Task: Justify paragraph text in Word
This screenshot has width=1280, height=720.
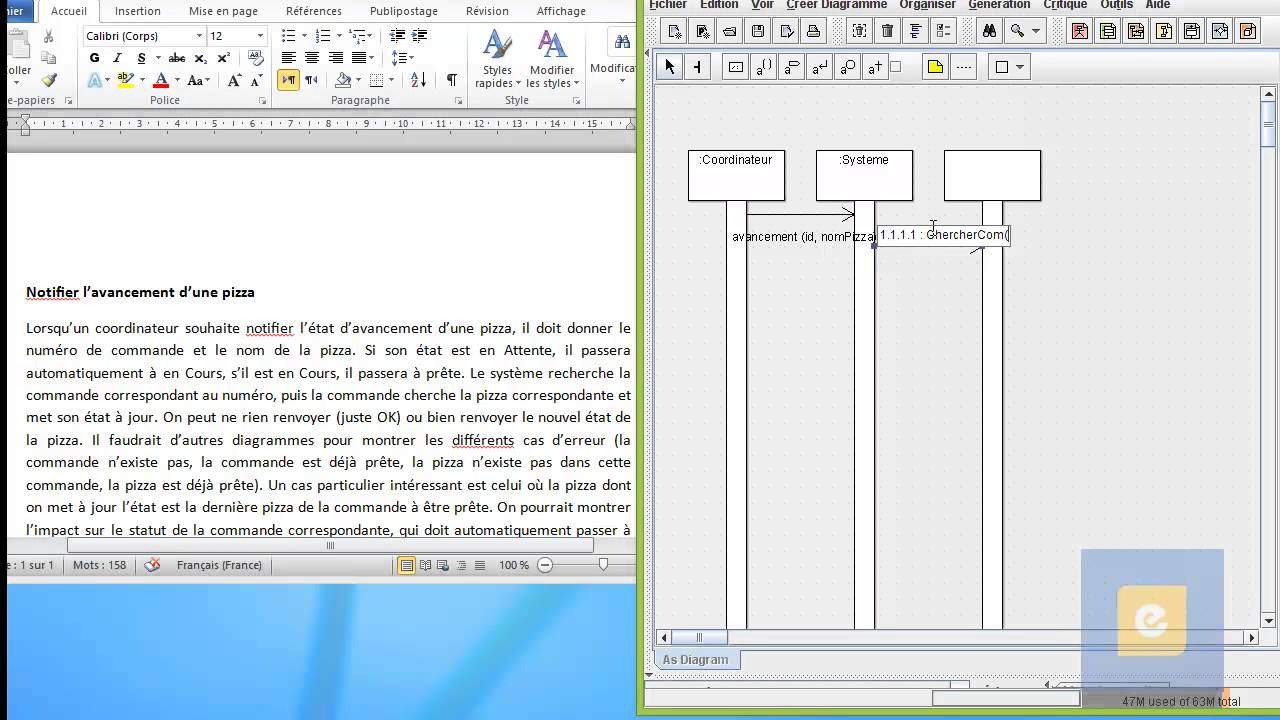Action: (x=359, y=58)
